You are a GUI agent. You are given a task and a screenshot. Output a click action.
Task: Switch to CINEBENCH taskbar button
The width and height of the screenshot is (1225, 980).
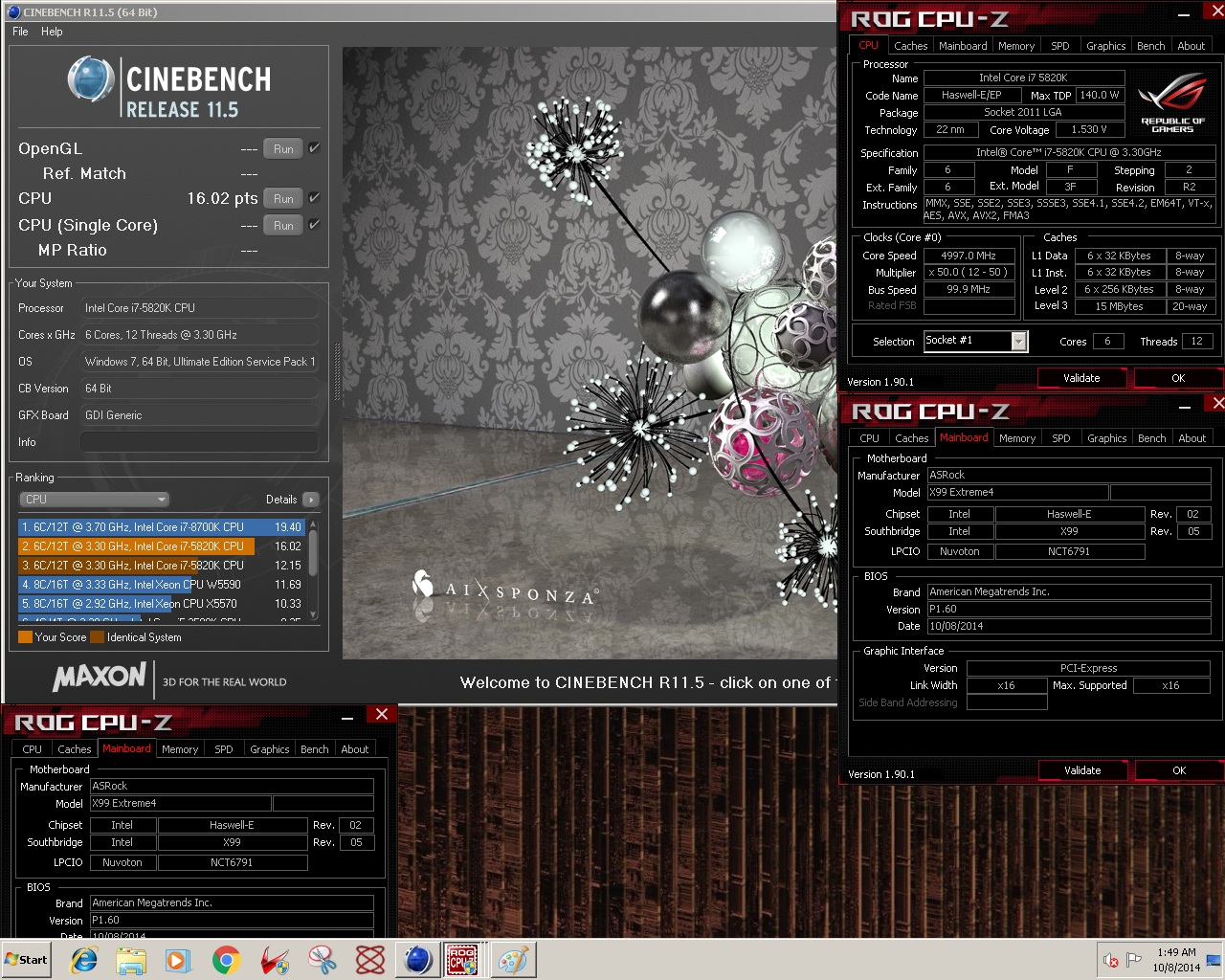(x=417, y=960)
